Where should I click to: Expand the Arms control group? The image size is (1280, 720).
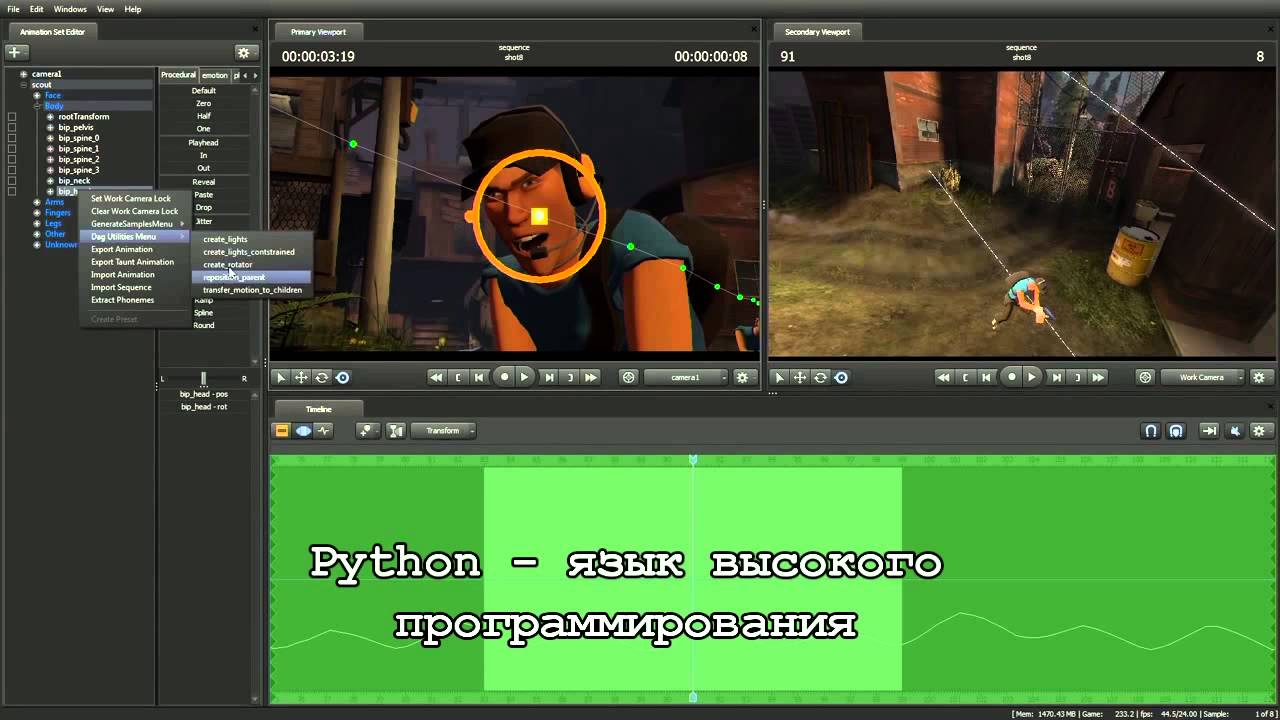point(37,202)
